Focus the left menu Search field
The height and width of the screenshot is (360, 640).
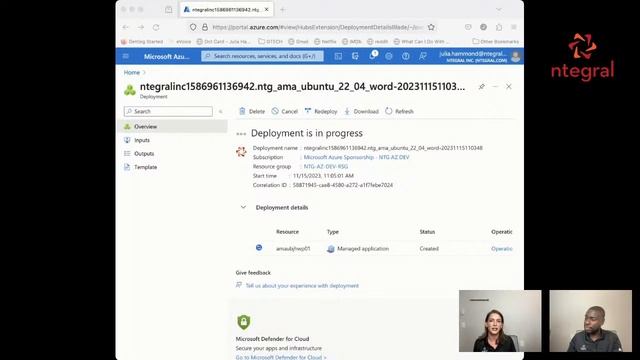point(168,111)
